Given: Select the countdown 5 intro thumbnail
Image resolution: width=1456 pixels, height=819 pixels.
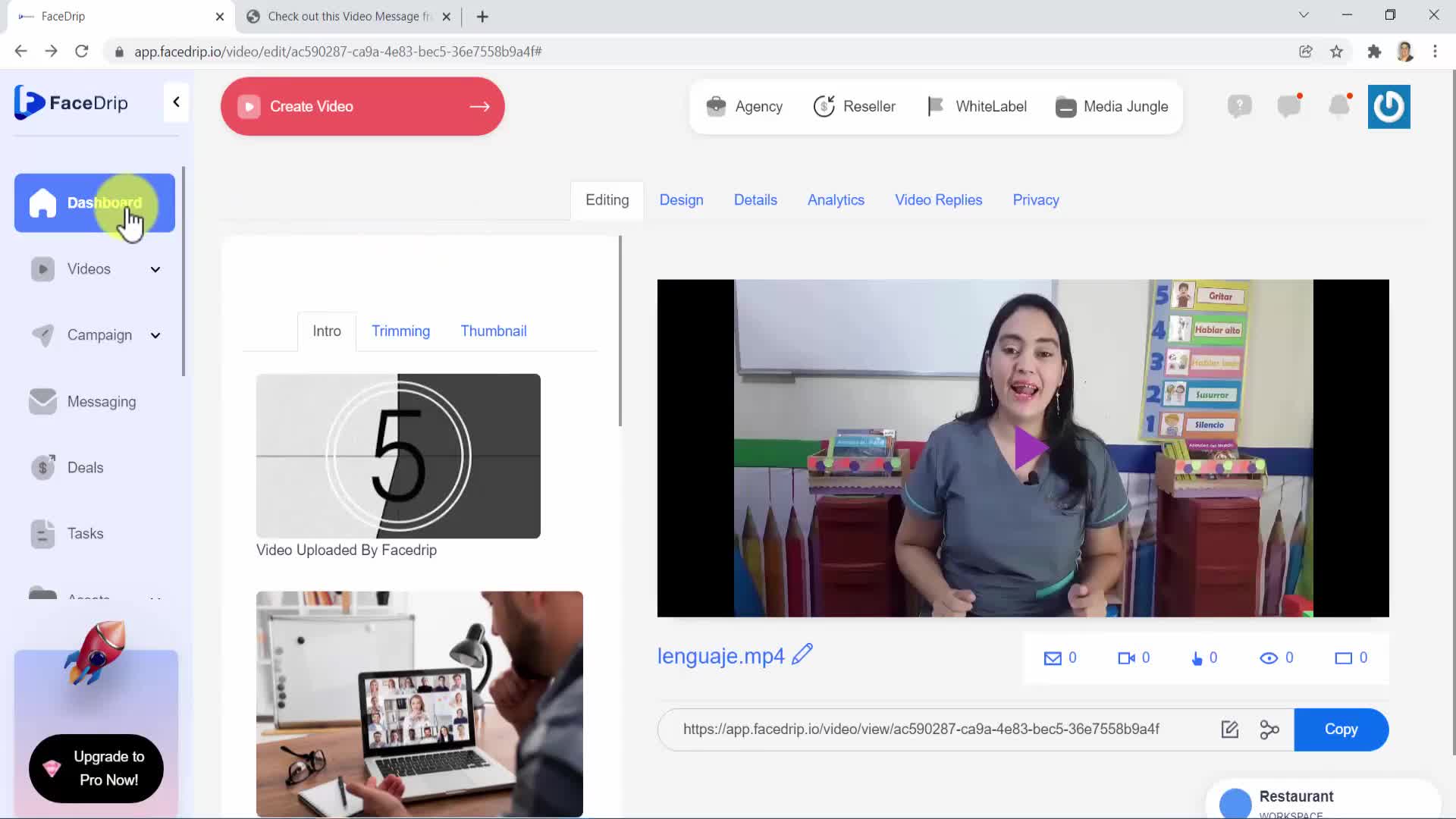Looking at the screenshot, I should (x=398, y=456).
